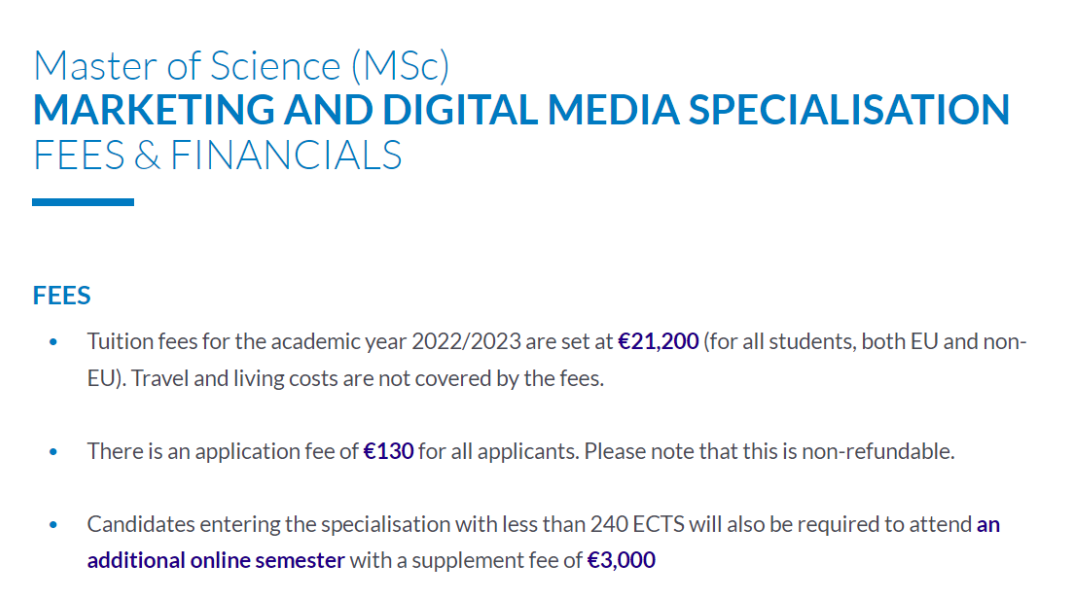Click the Marketing and Digital Media Specialisation heading
This screenshot has width=1074, height=597.
coord(521,110)
